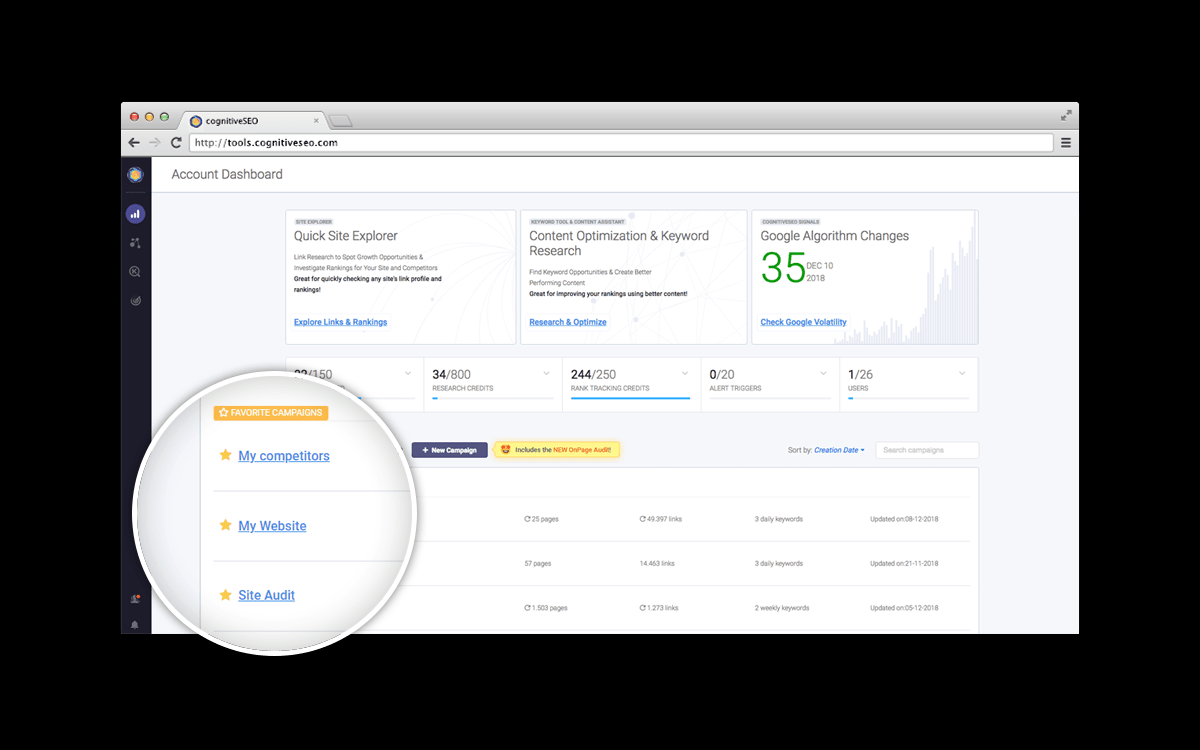Viewport: 1200px width, 750px height.
Task: Click the Includes the NEW OnPage Audit badge
Action: tap(557, 450)
